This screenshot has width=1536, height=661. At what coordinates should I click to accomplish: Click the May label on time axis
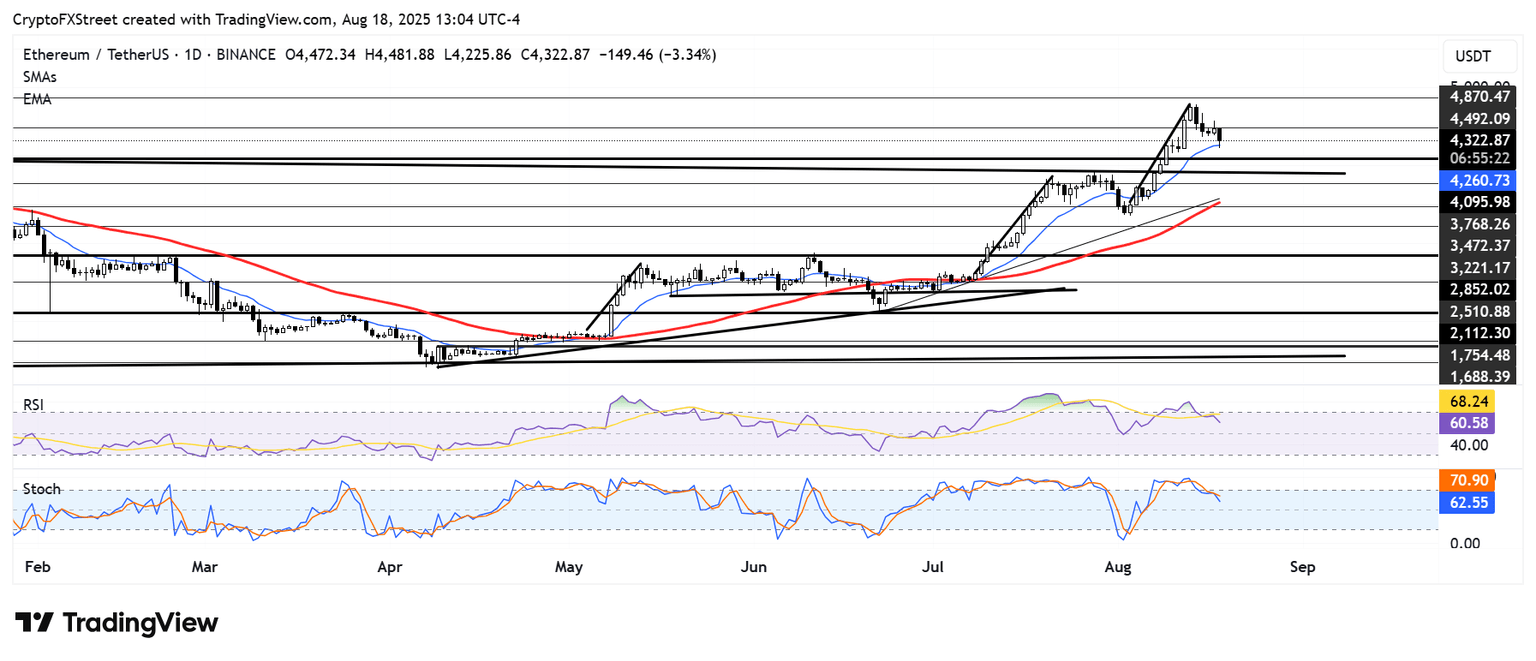click(x=568, y=567)
